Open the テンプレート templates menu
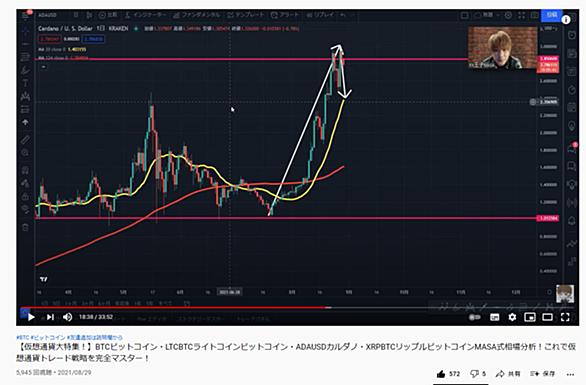The width and height of the screenshot is (586, 385). [246, 15]
